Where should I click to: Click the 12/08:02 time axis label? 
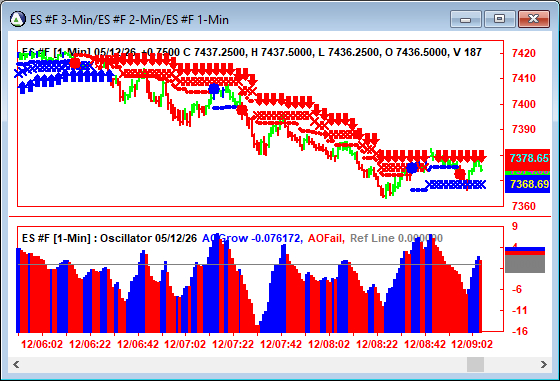[x=329, y=344]
